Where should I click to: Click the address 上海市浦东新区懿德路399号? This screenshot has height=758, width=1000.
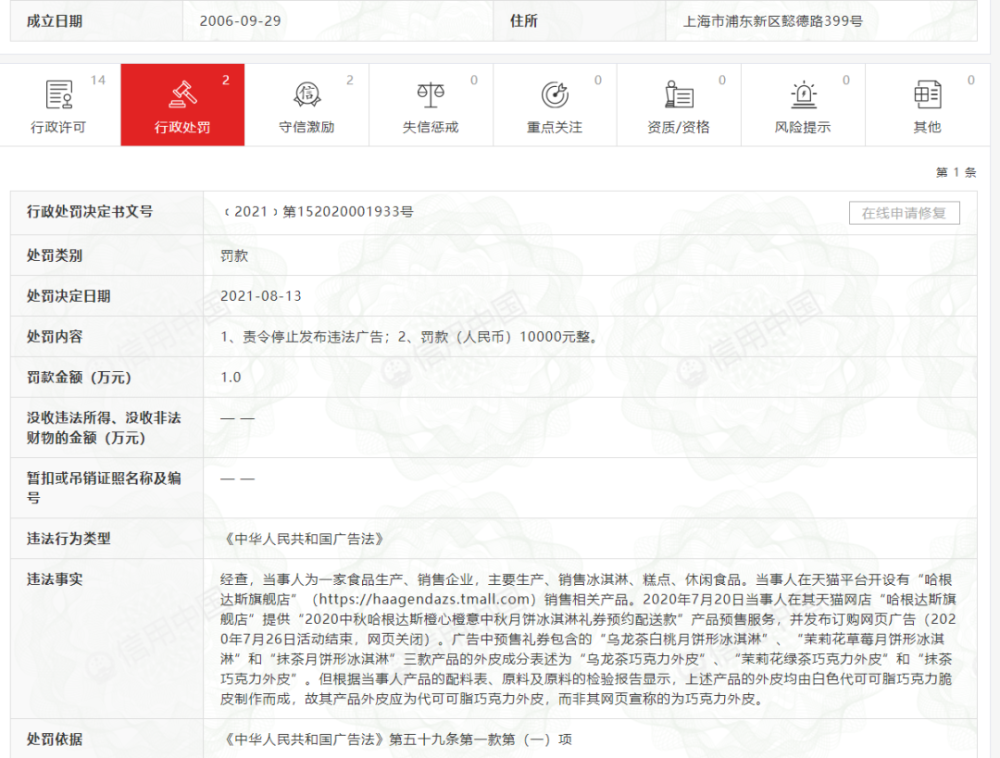(x=773, y=21)
